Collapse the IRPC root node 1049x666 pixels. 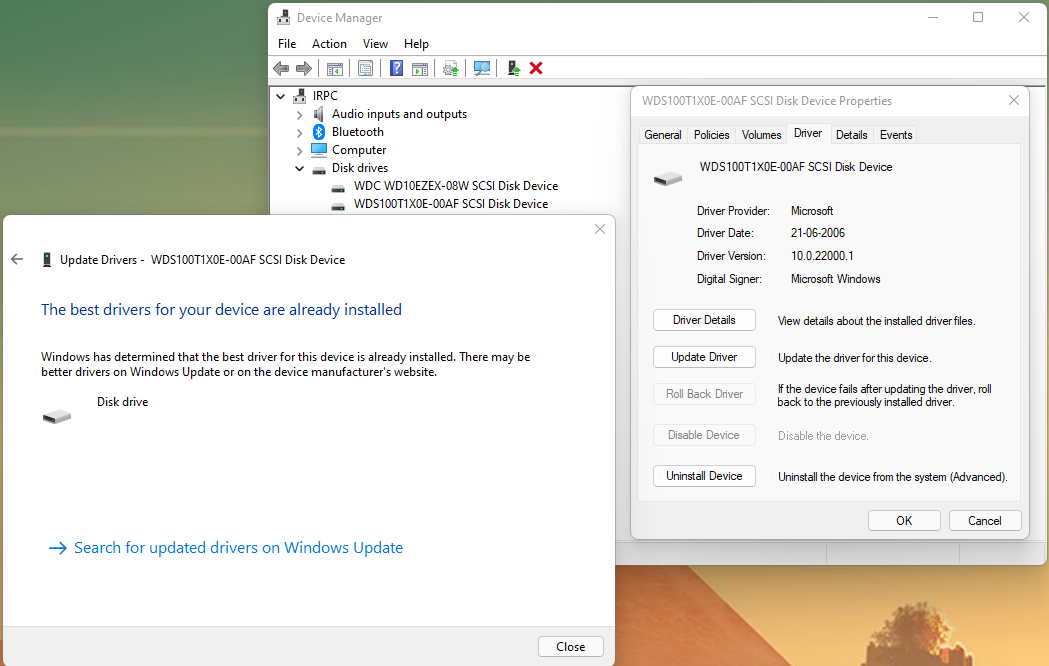(281, 96)
